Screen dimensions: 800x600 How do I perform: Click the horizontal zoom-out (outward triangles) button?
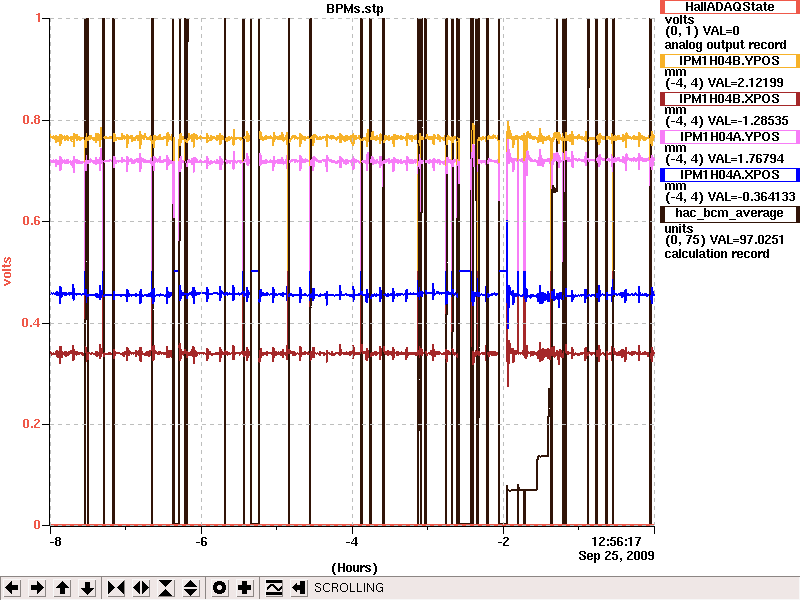point(141,588)
